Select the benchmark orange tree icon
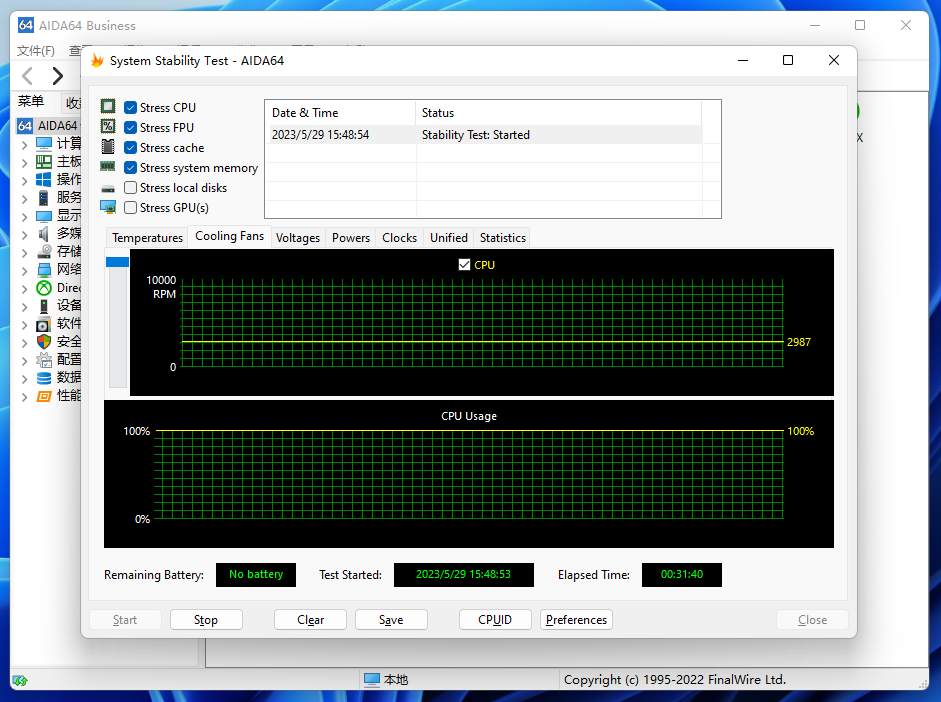This screenshot has width=941, height=702. pos(44,396)
